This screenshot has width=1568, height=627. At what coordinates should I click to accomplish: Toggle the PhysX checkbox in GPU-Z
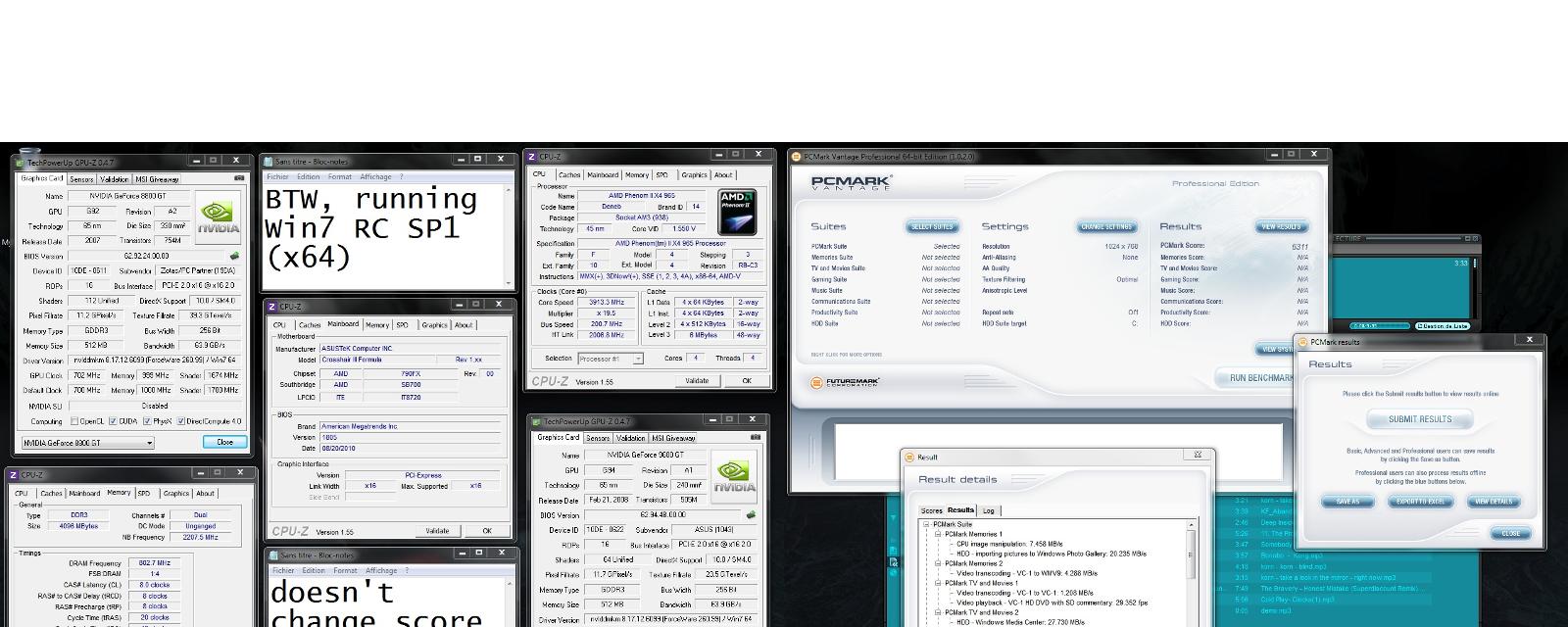click(147, 421)
